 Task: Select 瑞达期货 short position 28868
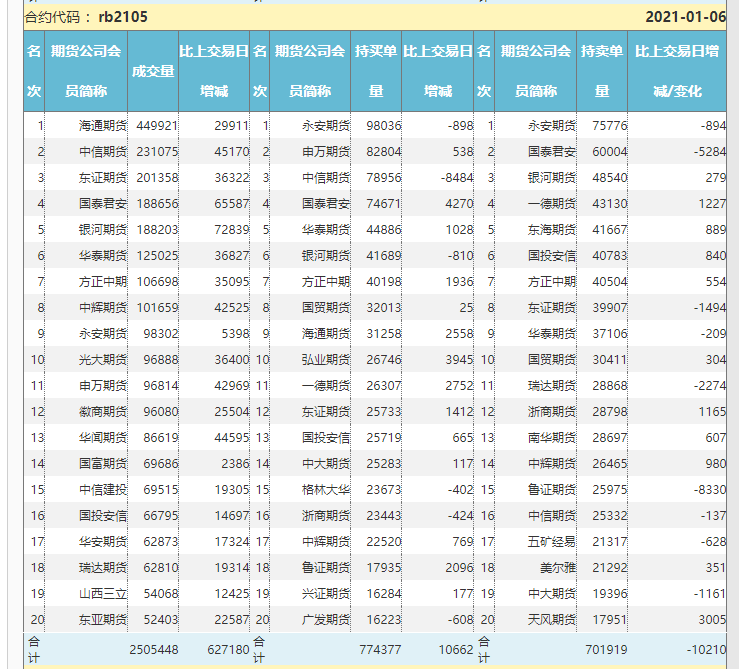click(610, 385)
